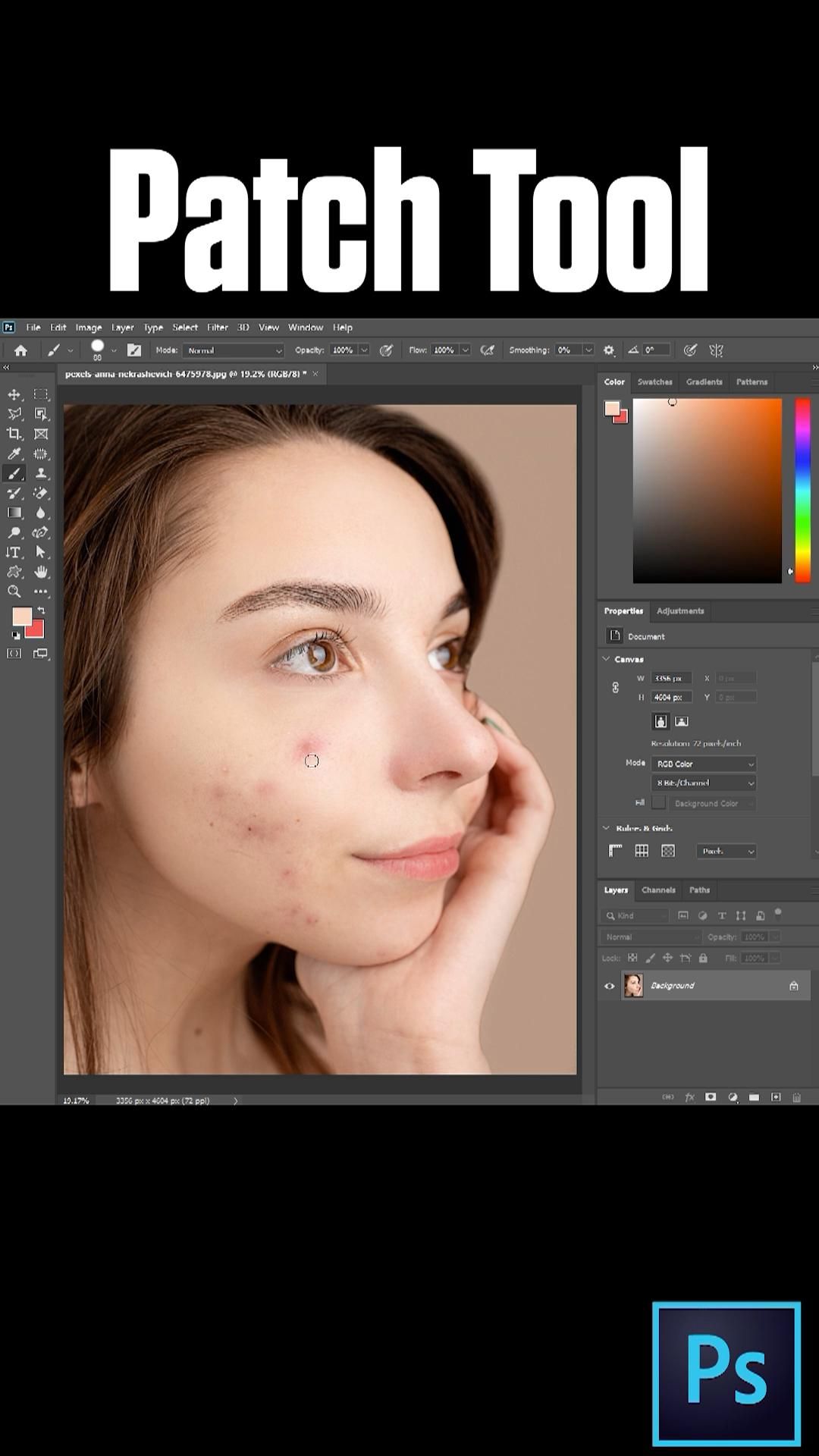
Task: Open smoothing options gear
Action: click(609, 350)
